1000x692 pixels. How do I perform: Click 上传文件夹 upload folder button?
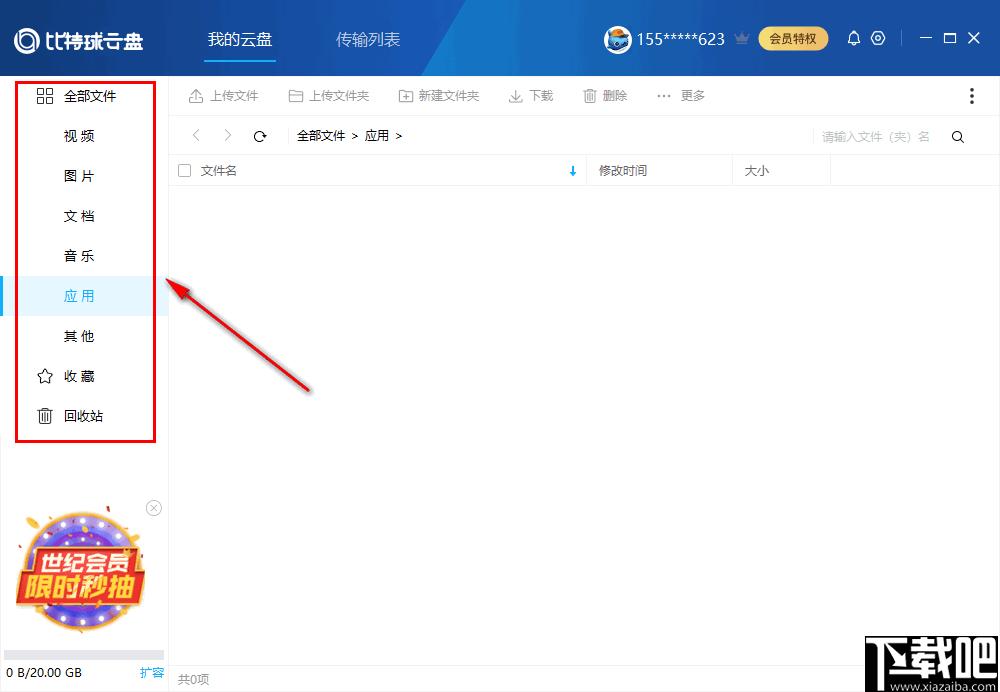tap(328, 96)
